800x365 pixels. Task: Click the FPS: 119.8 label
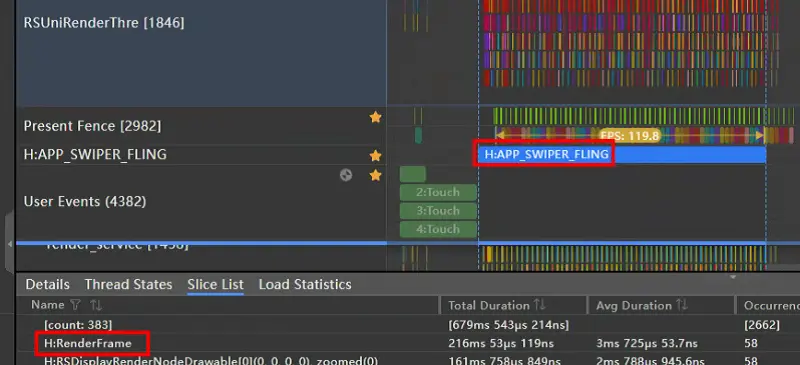630,136
